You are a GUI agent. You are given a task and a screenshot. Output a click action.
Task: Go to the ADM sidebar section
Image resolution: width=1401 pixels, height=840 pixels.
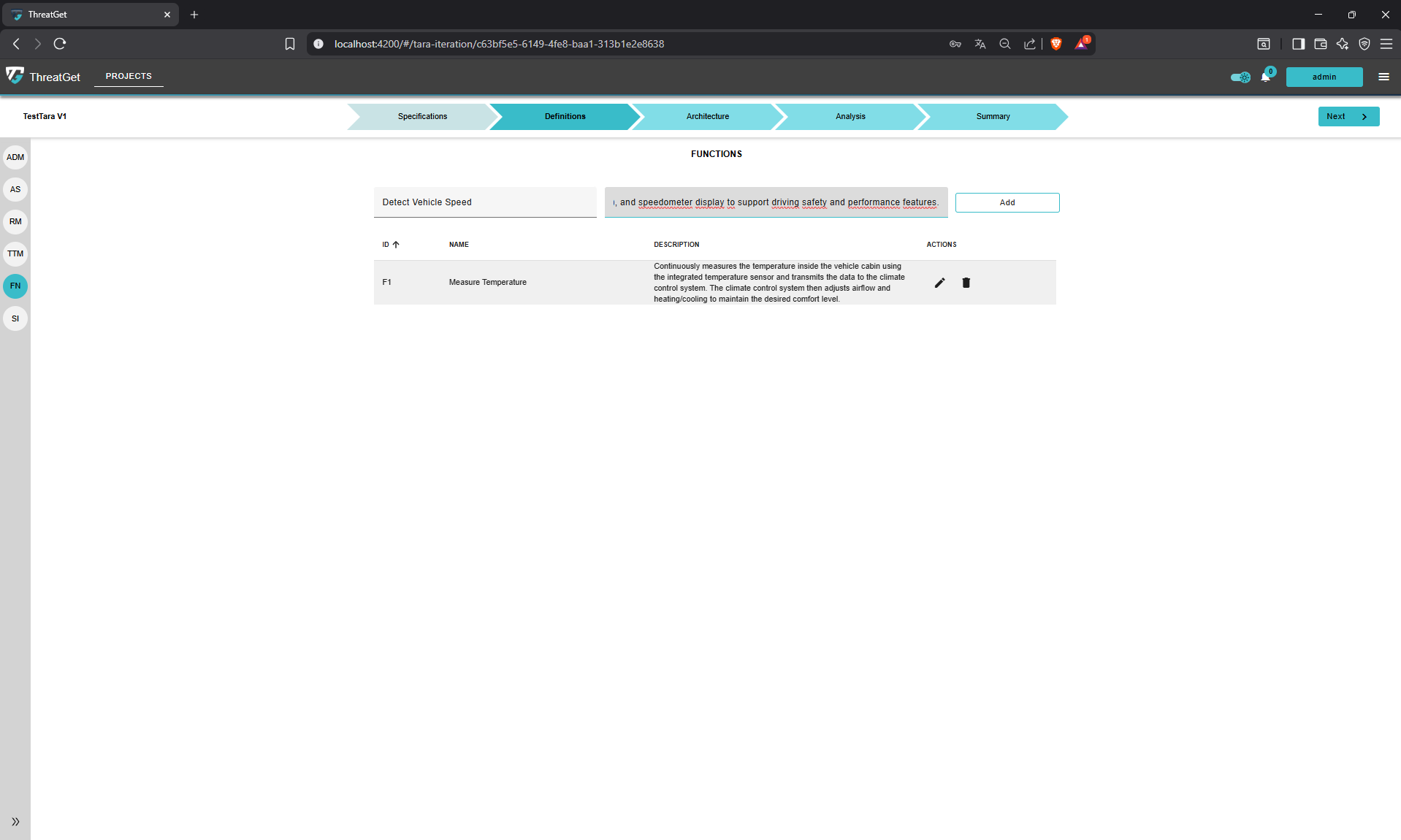pos(15,157)
